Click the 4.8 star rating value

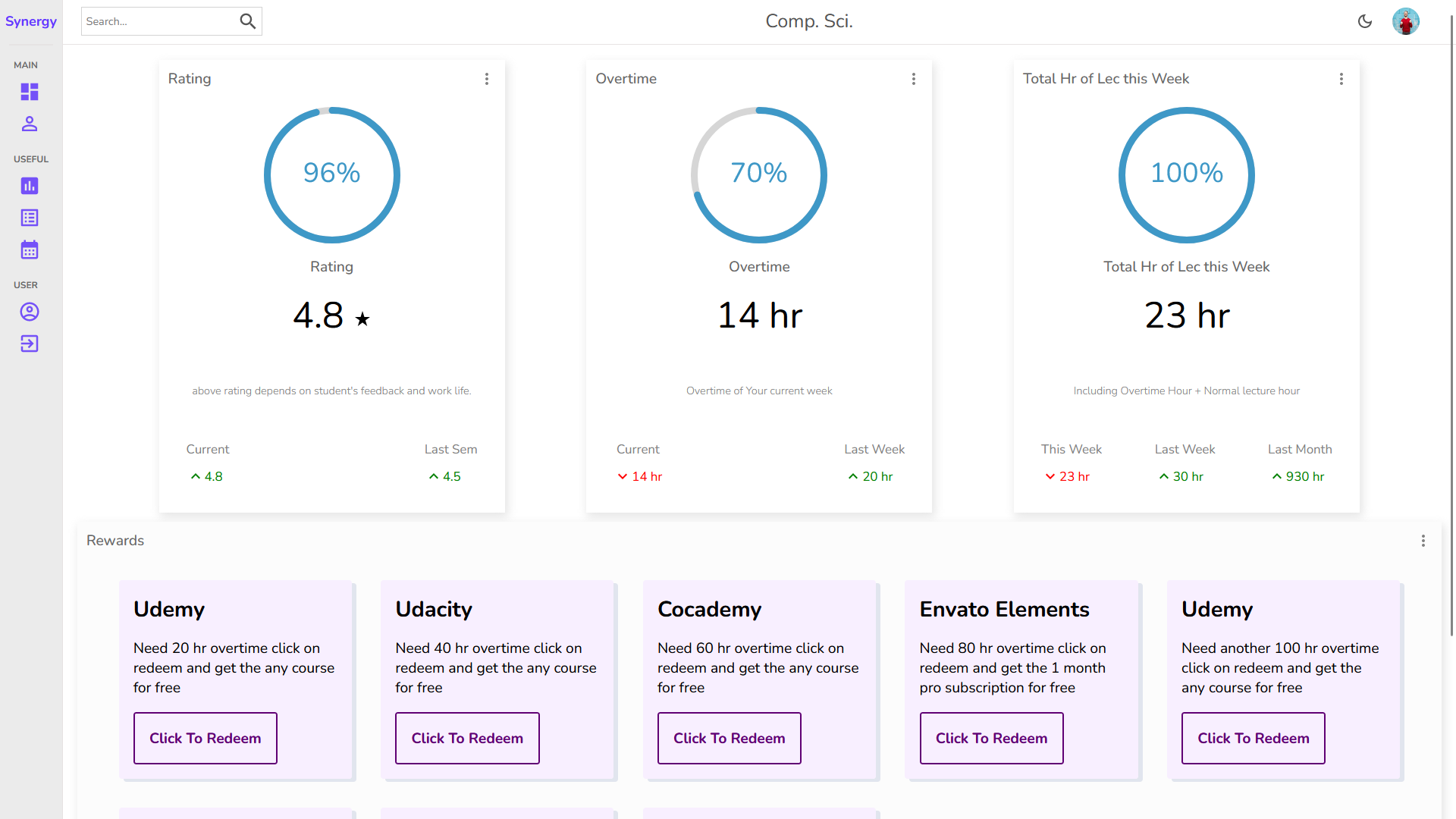[318, 315]
